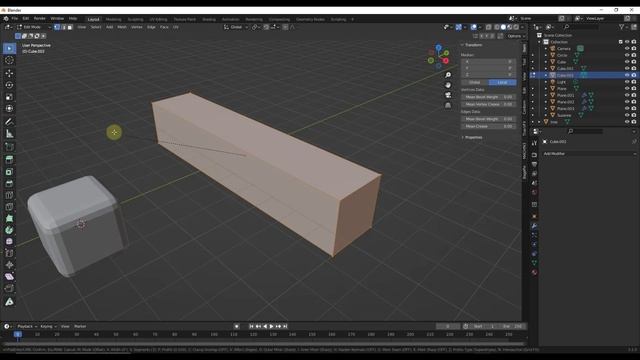Switch perspective/orthographic grid icon in the viewport
Image resolution: width=640 pixels, height=360 pixels.
pos(448,105)
